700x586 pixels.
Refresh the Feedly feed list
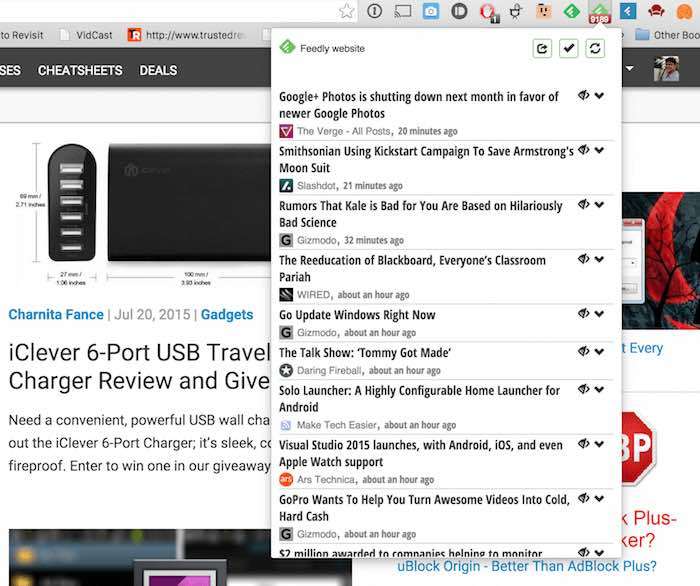(595, 48)
